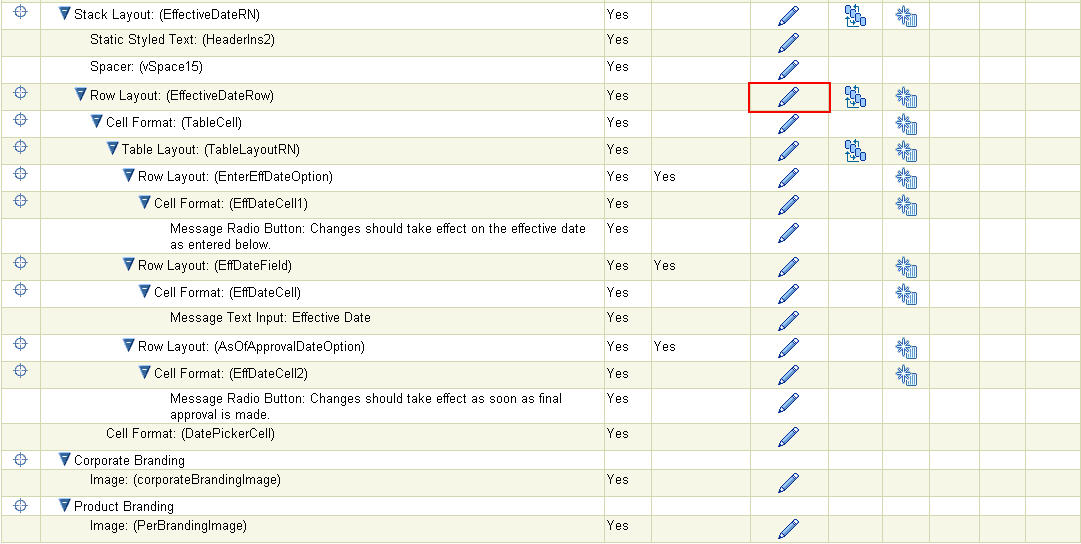Click the personalize pencil for Cell Format: (EffDateCell1)
The height and width of the screenshot is (544, 1081).
point(789,205)
